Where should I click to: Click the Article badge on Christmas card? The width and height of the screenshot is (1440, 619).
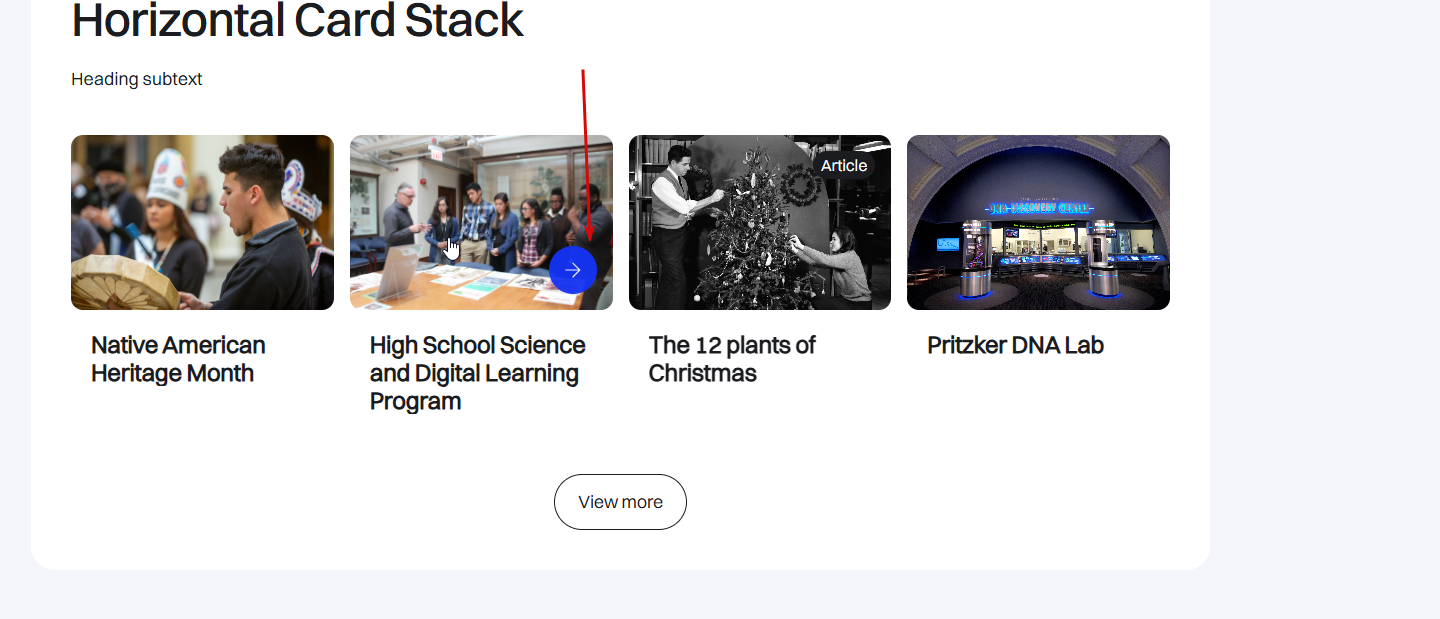click(x=843, y=166)
